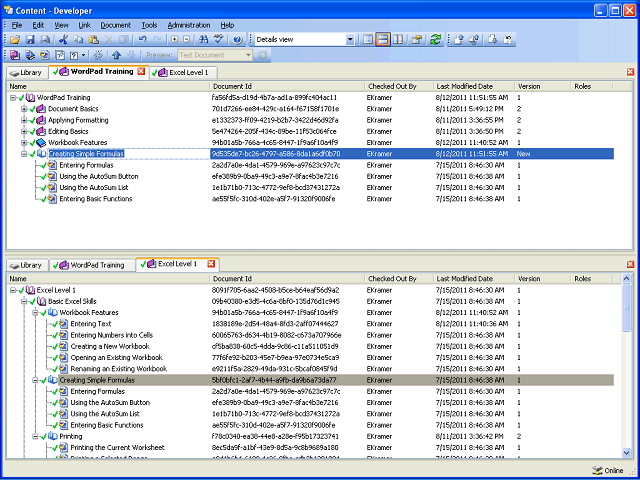
Task: Click the Undo arrow icon
Action: click(142, 40)
